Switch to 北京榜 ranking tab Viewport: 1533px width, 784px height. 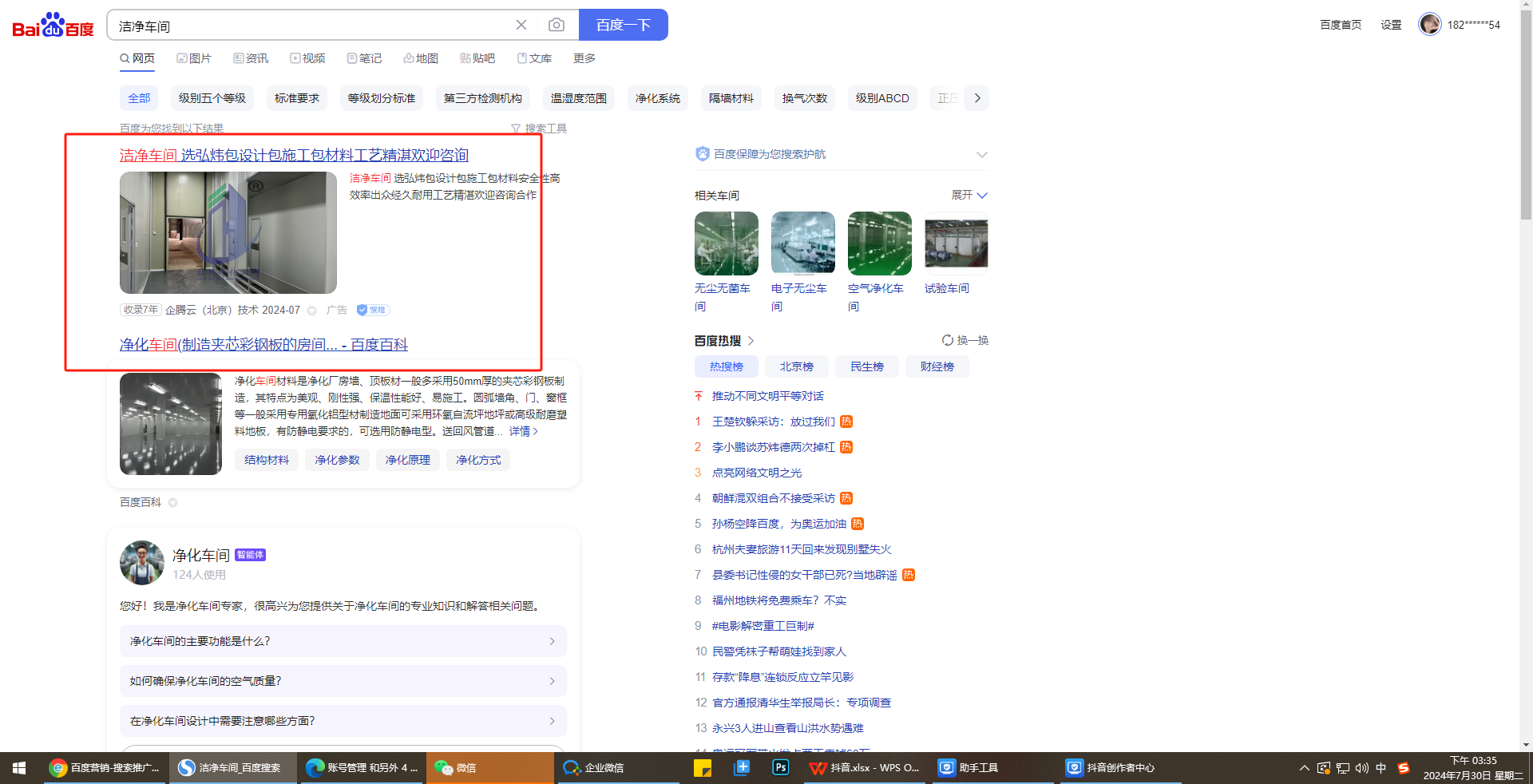point(796,366)
